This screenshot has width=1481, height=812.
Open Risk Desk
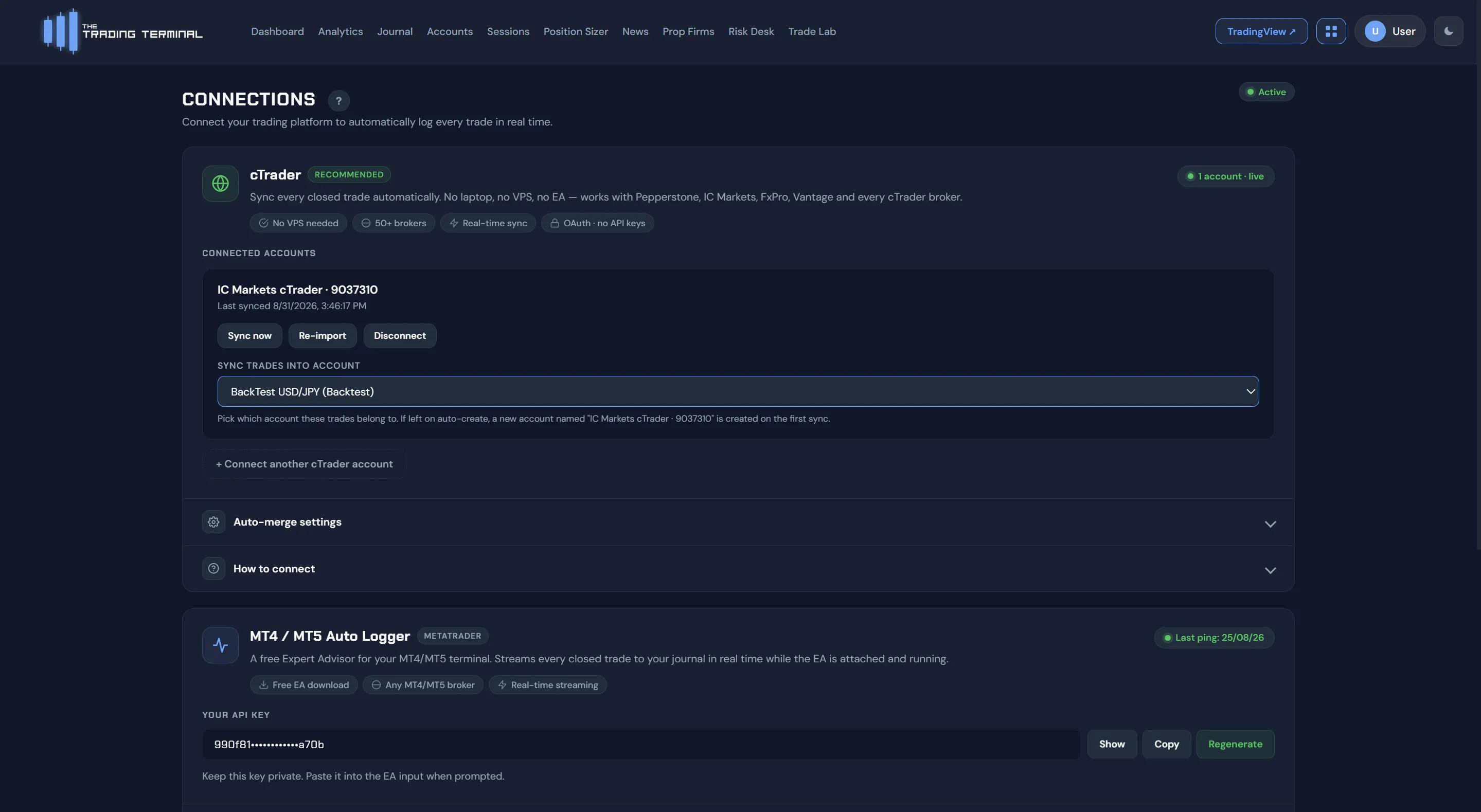[751, 31]
